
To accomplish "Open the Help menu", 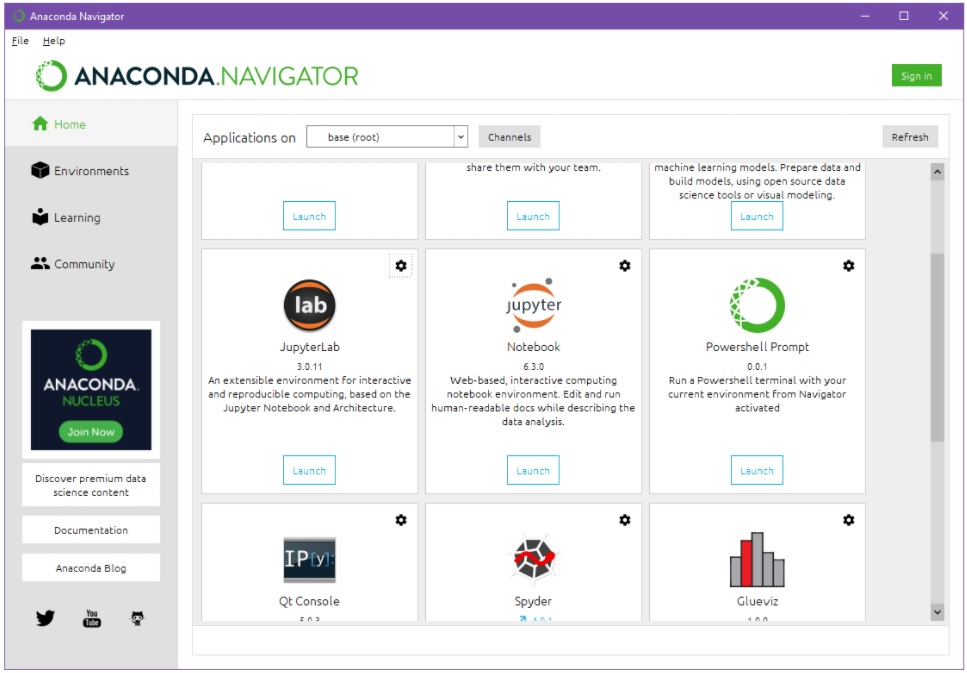I will point(54,41).
